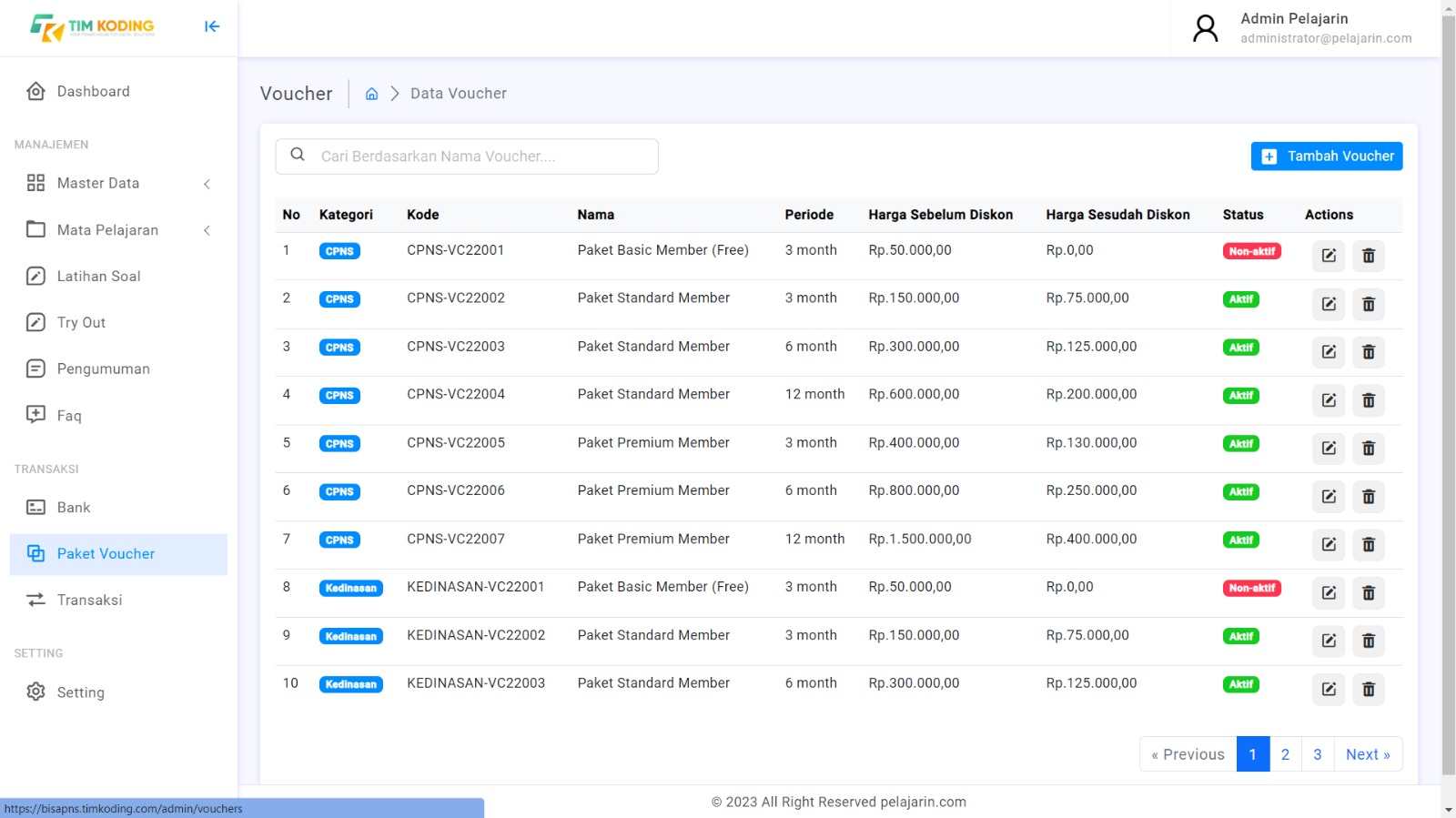This screenshot has height=818, width=1456.
Task: Click the Data Voucher breadcrumb
Action: (459, 94)
